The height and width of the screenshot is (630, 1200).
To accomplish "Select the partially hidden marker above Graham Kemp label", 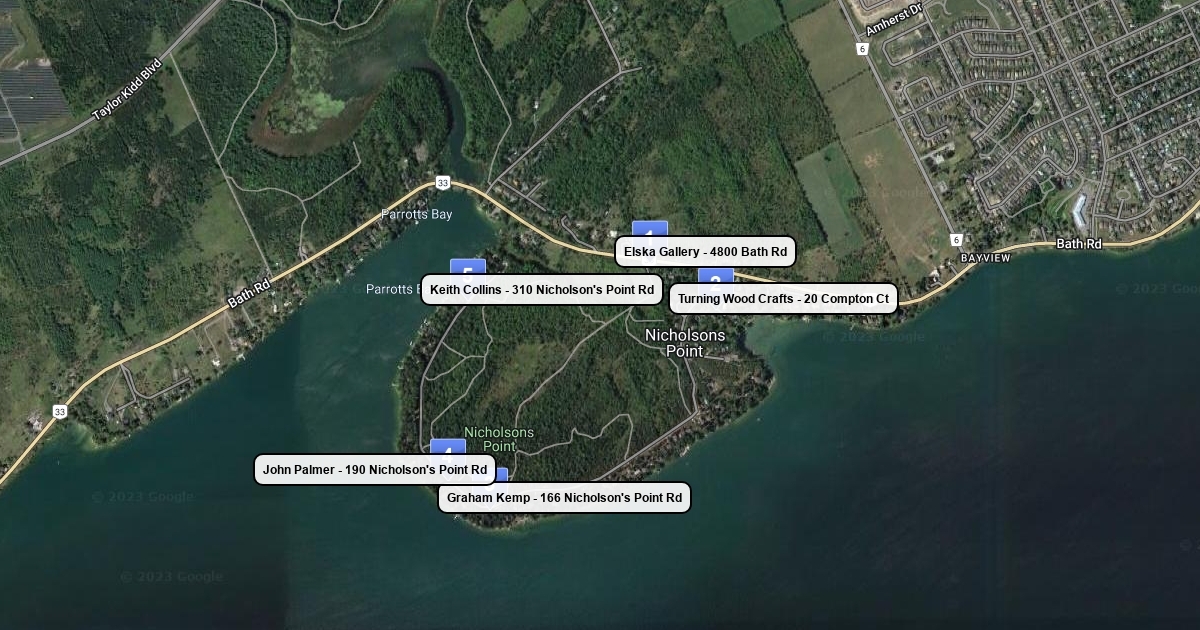I will coord(500,475).
